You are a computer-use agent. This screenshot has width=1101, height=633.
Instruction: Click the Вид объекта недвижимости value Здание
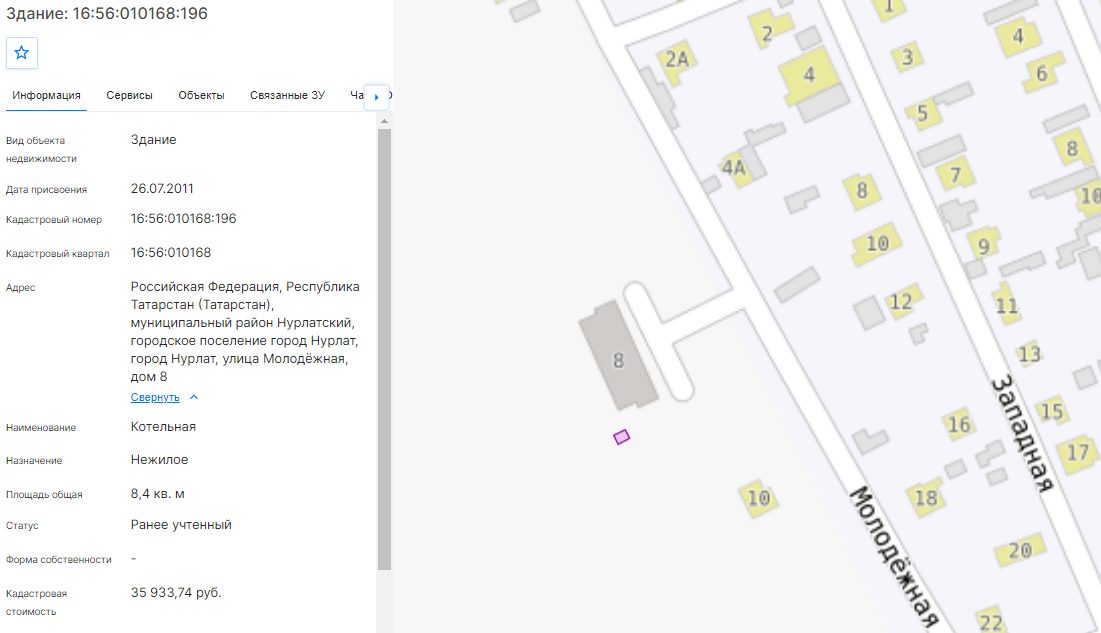154,140
